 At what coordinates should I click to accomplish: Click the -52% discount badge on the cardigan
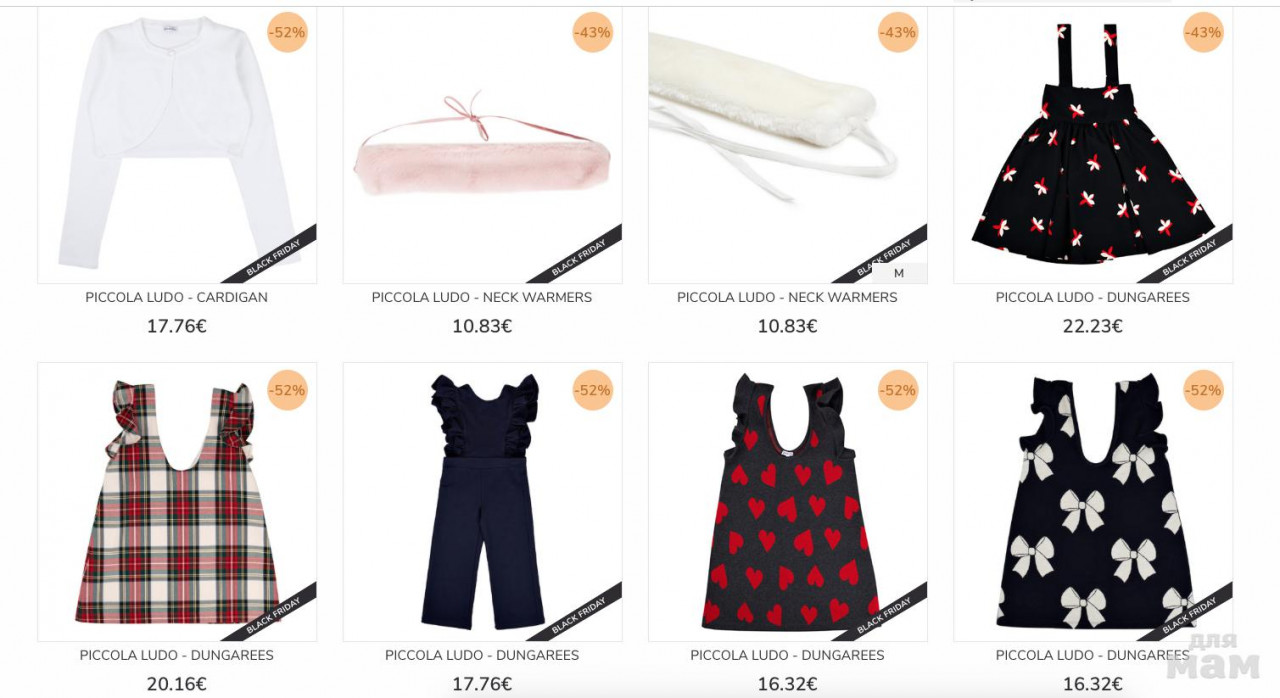coord(287,32)
